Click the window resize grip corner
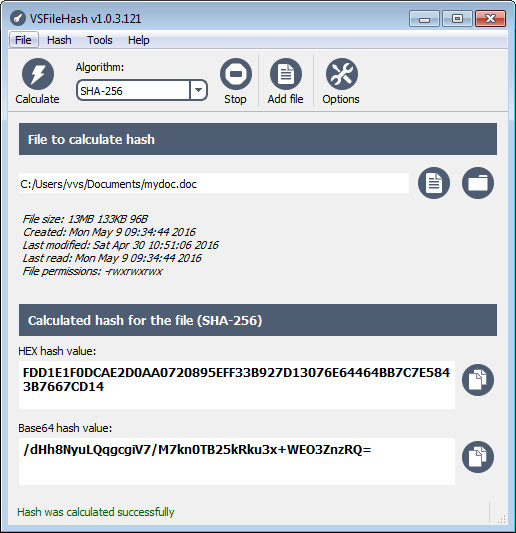This screenshot has width=516, height=533. coord(501,518)
